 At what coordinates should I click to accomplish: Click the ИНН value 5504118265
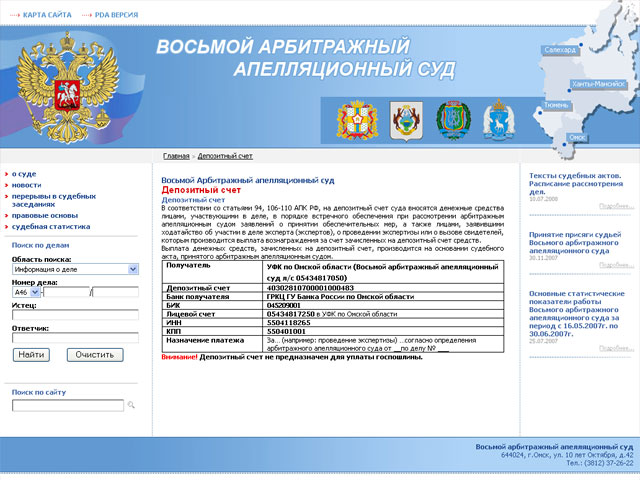click(x=289, y=322)
